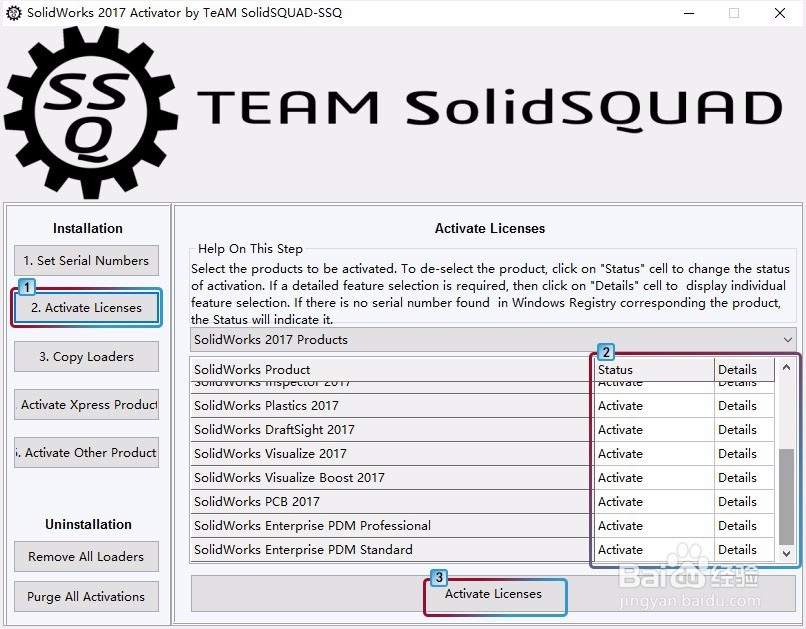The image size is (806, 629).
Task: Toggle Status cell for SolidWorks PCB 2017
Action: [x=653, y=502]
